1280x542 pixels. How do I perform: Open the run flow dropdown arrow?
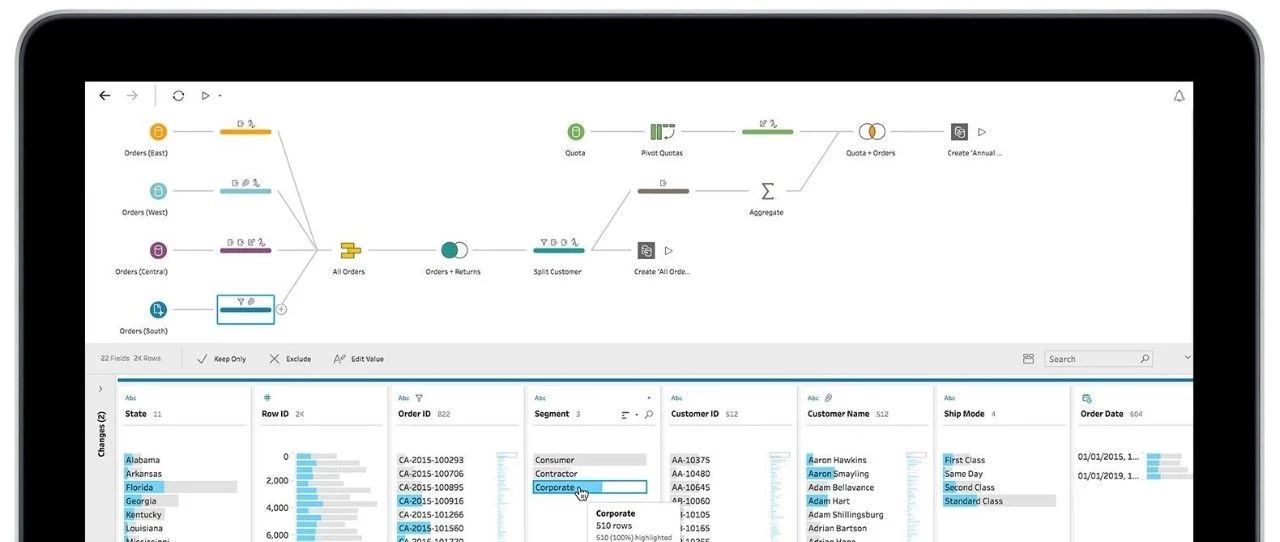(219, 96)
